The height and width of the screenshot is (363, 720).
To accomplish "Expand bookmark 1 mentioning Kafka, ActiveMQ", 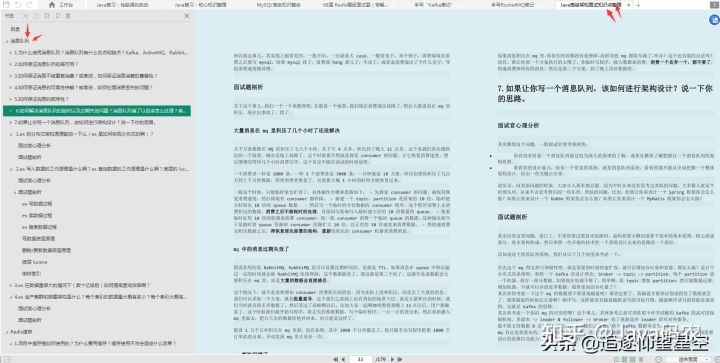I will tap(11, 53).
